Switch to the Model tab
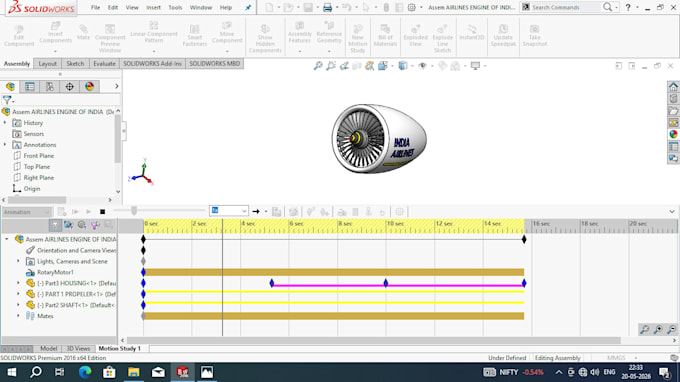Screen dimensions: 680x382 click(x=49, y=349)
